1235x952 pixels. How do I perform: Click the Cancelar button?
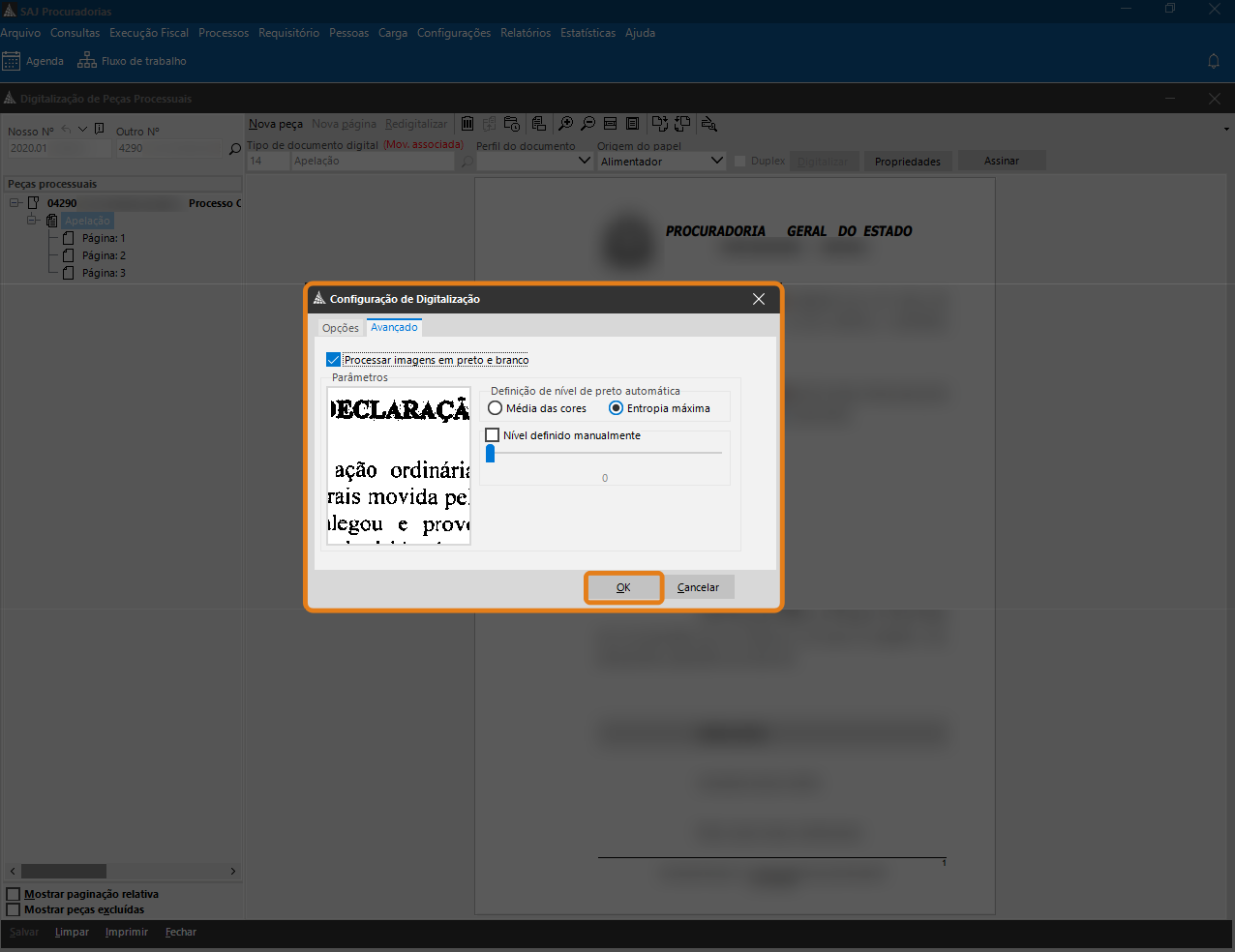pyautogui.click(x=698, y=587)
